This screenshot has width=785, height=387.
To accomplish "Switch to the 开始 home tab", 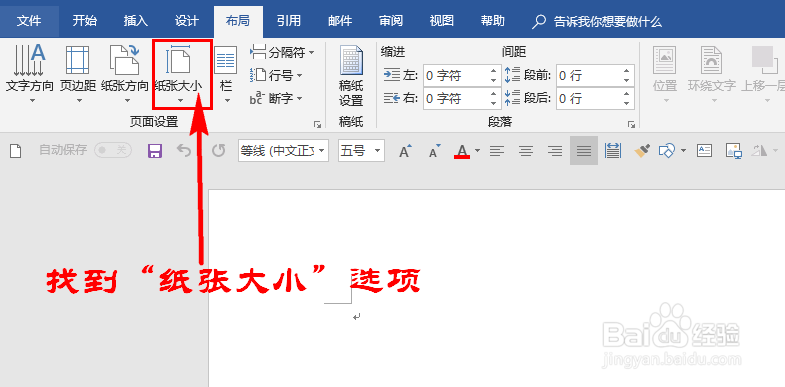I will pos(85,21).
